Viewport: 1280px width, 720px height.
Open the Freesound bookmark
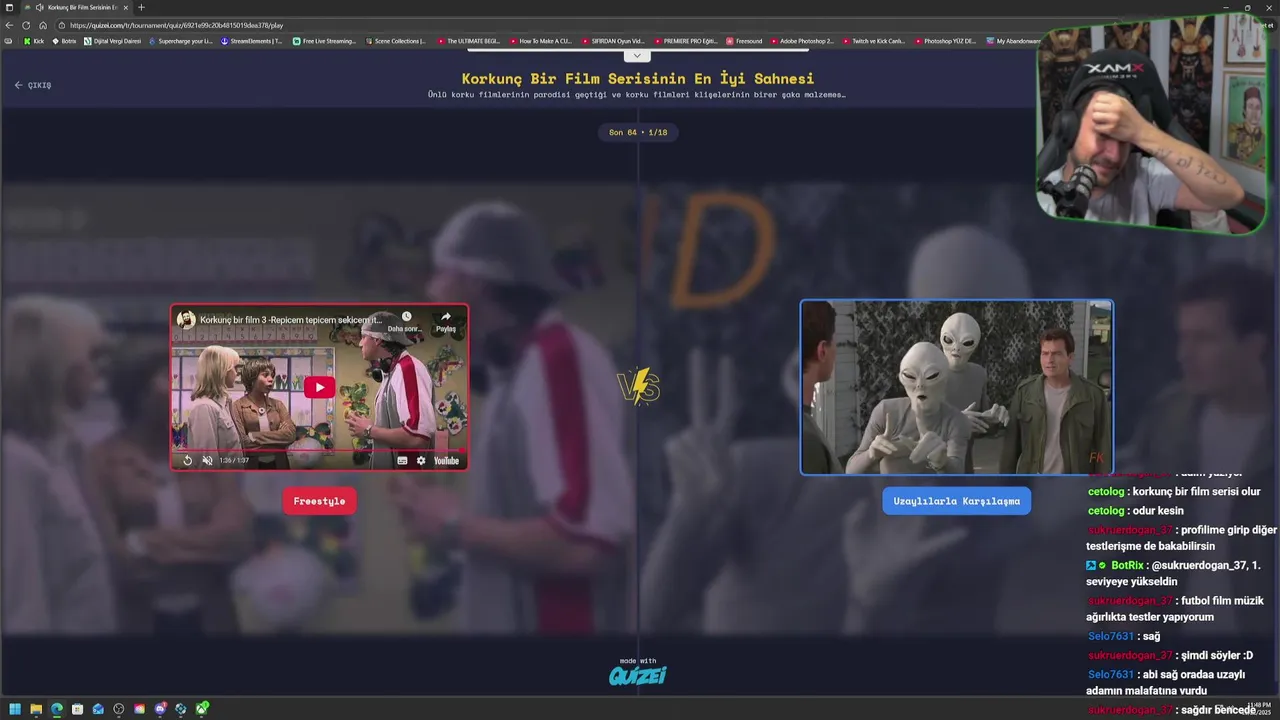click(744, 41)
